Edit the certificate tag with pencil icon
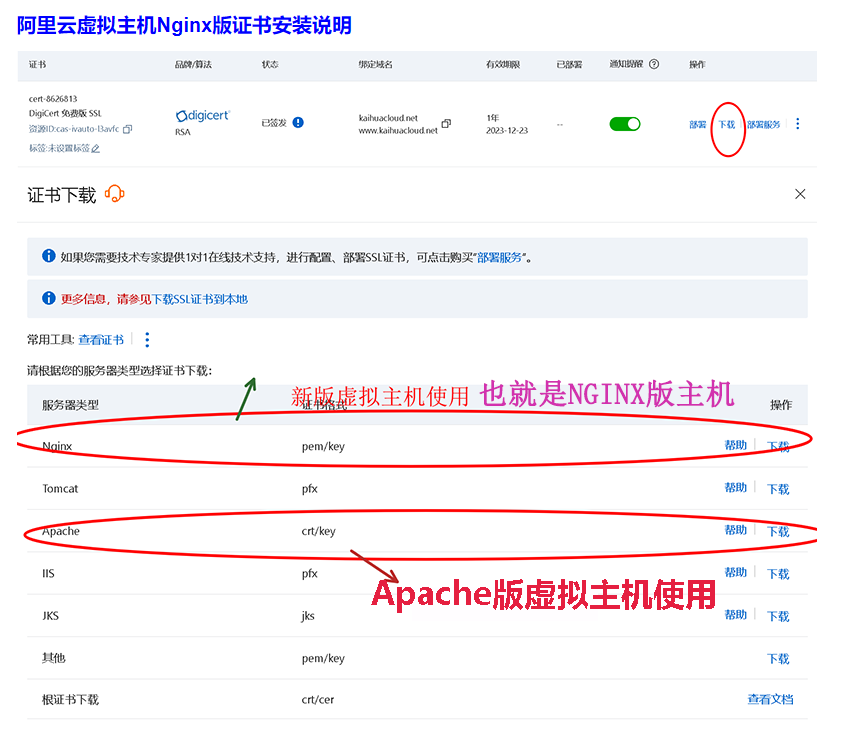Screen dimensions: 850x749 [96, 149]
